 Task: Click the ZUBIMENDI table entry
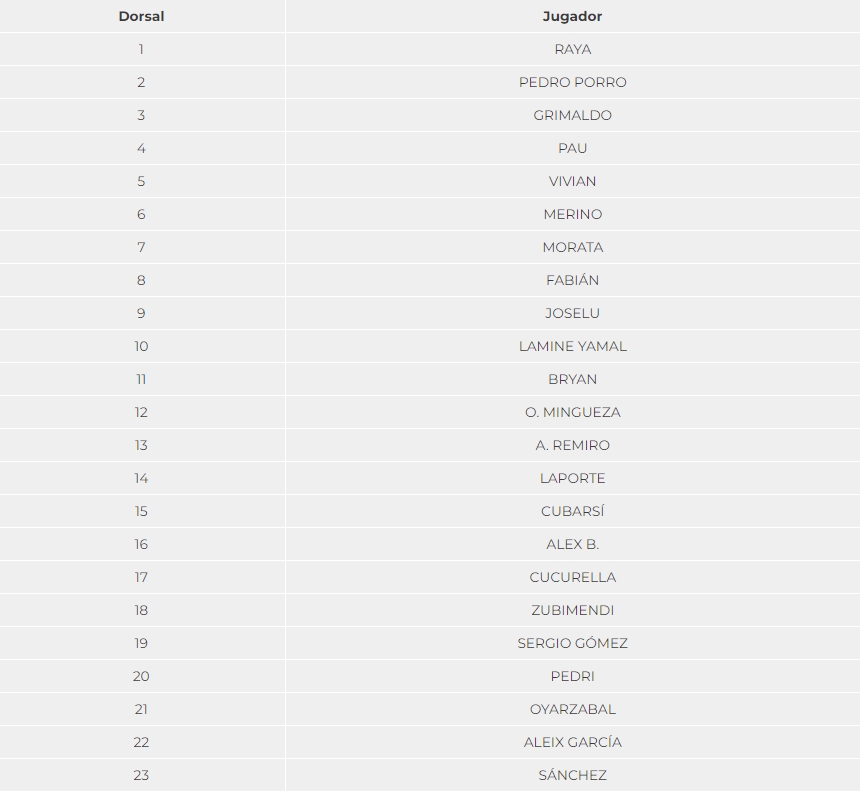(573, 610)
